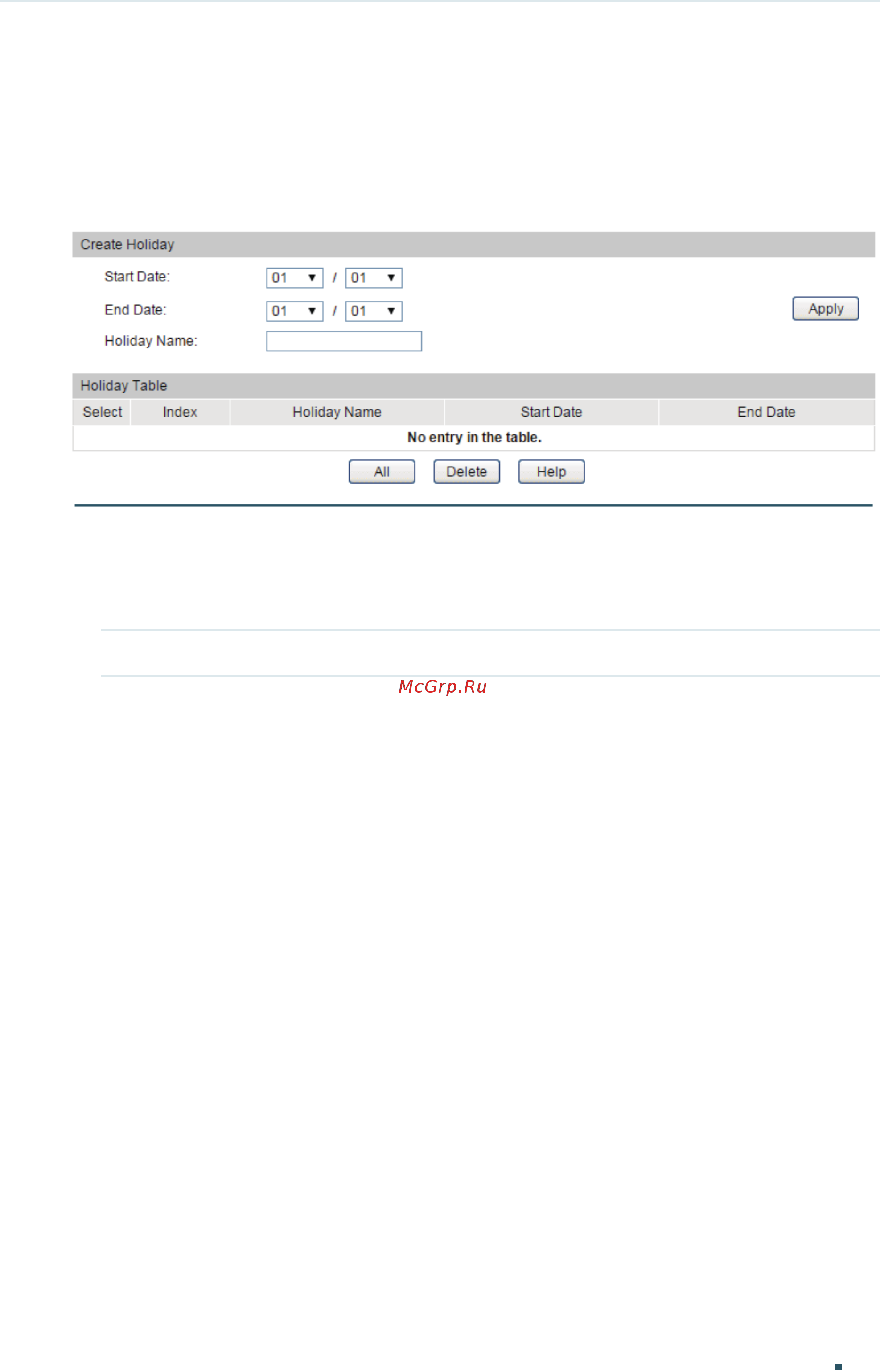Open the End Date day dropdown
The width and height of the screenshot is (880, 1372).
pos(374,311)
